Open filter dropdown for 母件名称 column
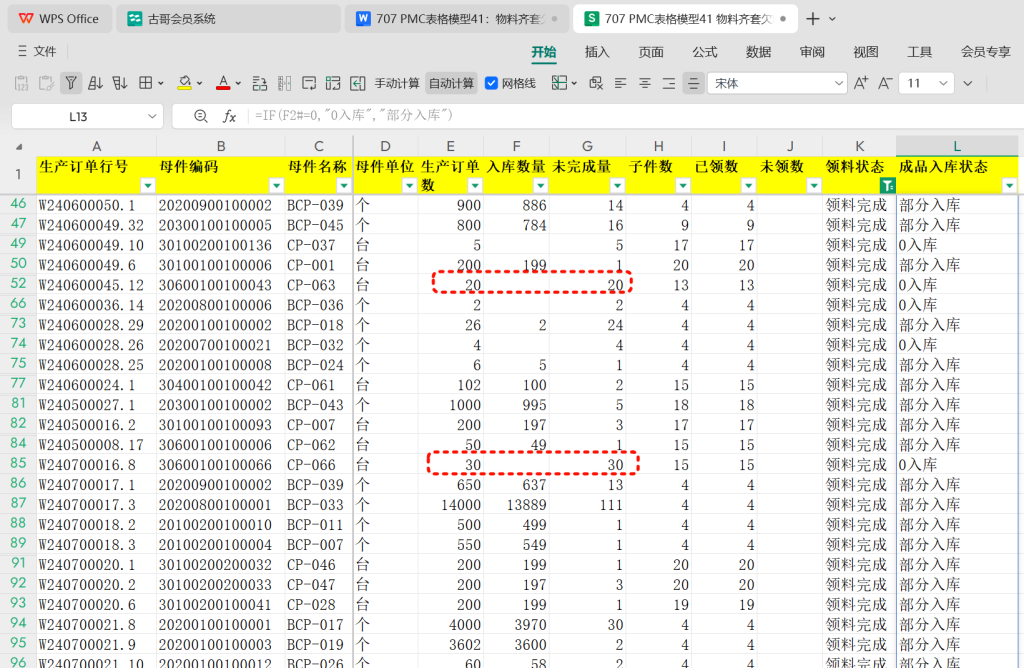This screenshot has height=668, width=1024. (x=344, y=186)
